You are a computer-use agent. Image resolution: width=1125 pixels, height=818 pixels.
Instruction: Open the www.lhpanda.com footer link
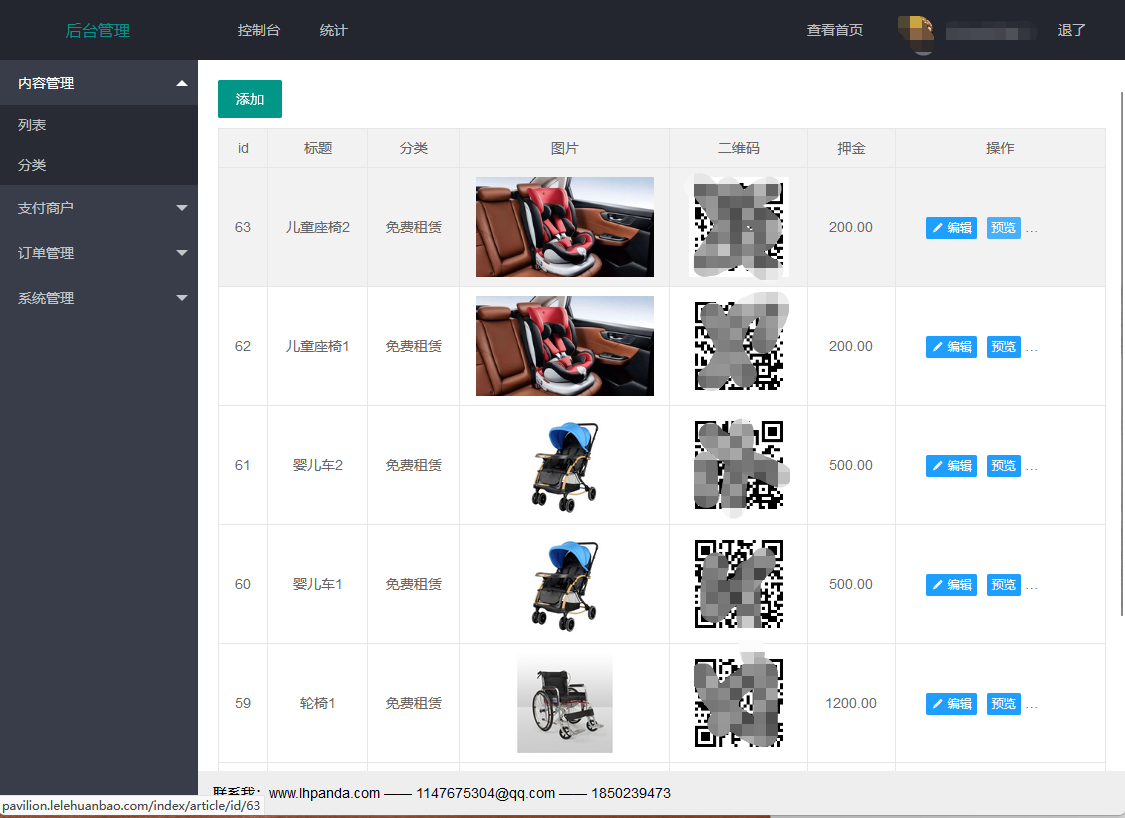pos(324,793)
